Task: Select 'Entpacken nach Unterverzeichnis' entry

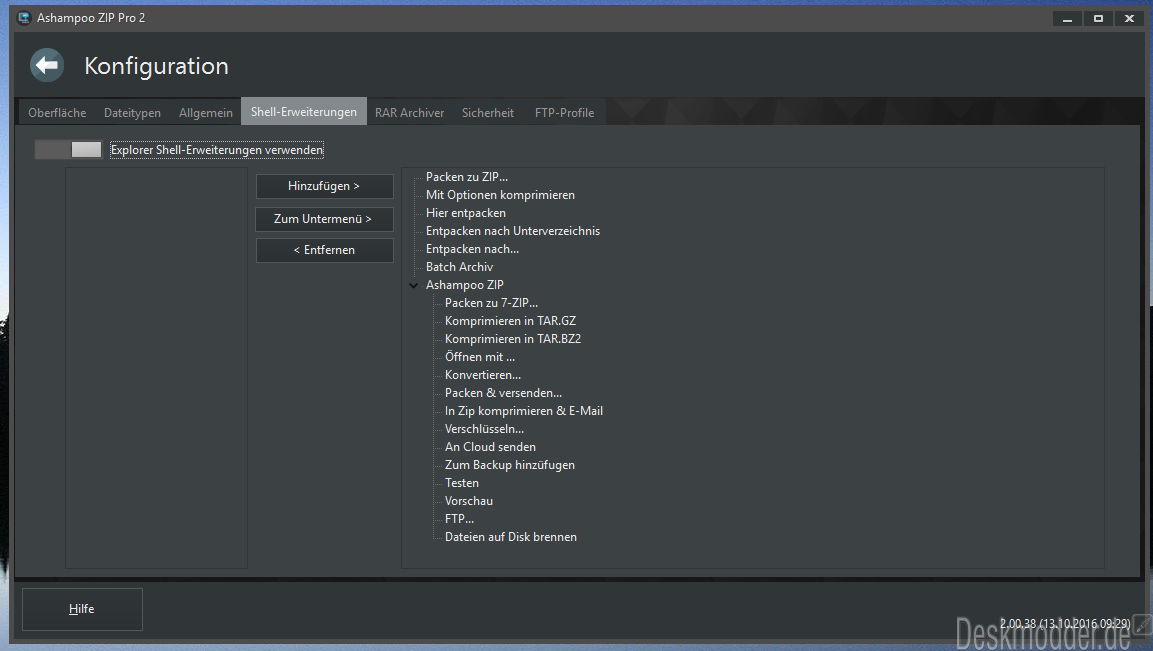Action: [x=513, y=231]
